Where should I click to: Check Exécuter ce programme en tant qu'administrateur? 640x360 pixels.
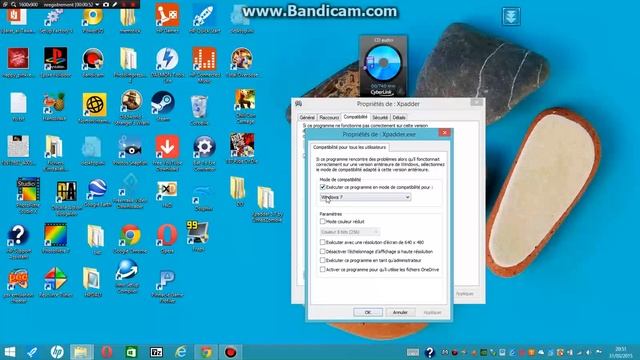pos(323,260)
